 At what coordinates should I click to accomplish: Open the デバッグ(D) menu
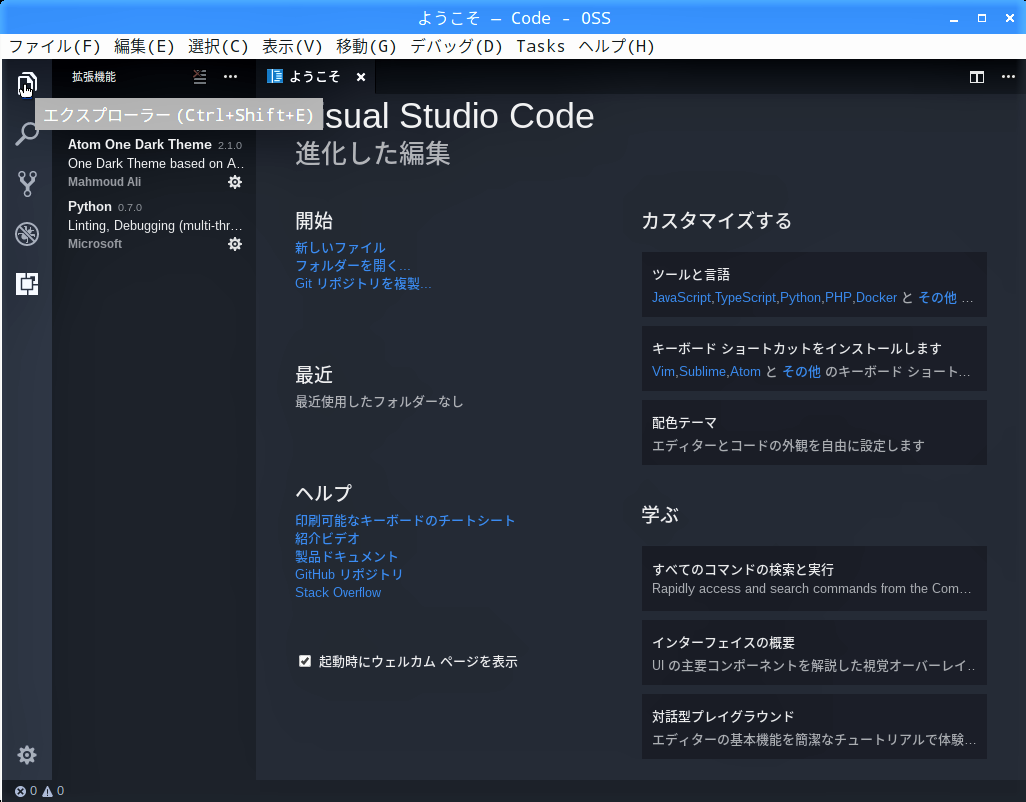(456, 46)
